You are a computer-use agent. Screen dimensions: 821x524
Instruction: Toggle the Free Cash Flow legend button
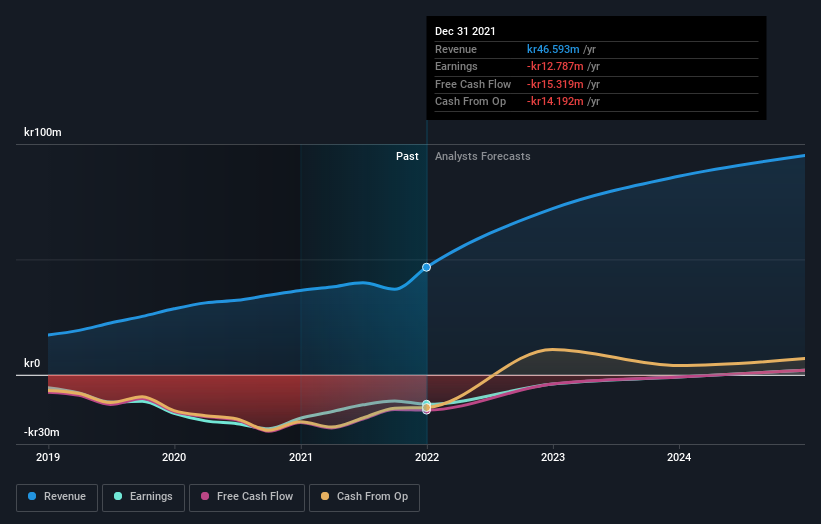247,497
